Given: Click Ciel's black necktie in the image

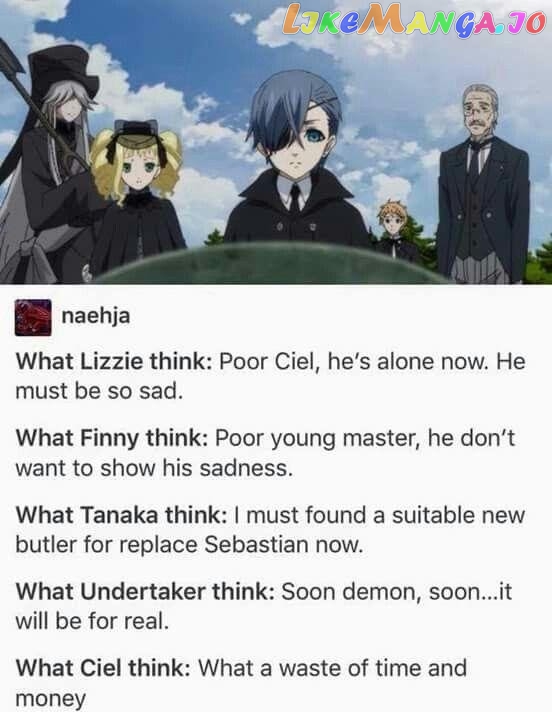Looking at the screenshot, I should 296,198.
